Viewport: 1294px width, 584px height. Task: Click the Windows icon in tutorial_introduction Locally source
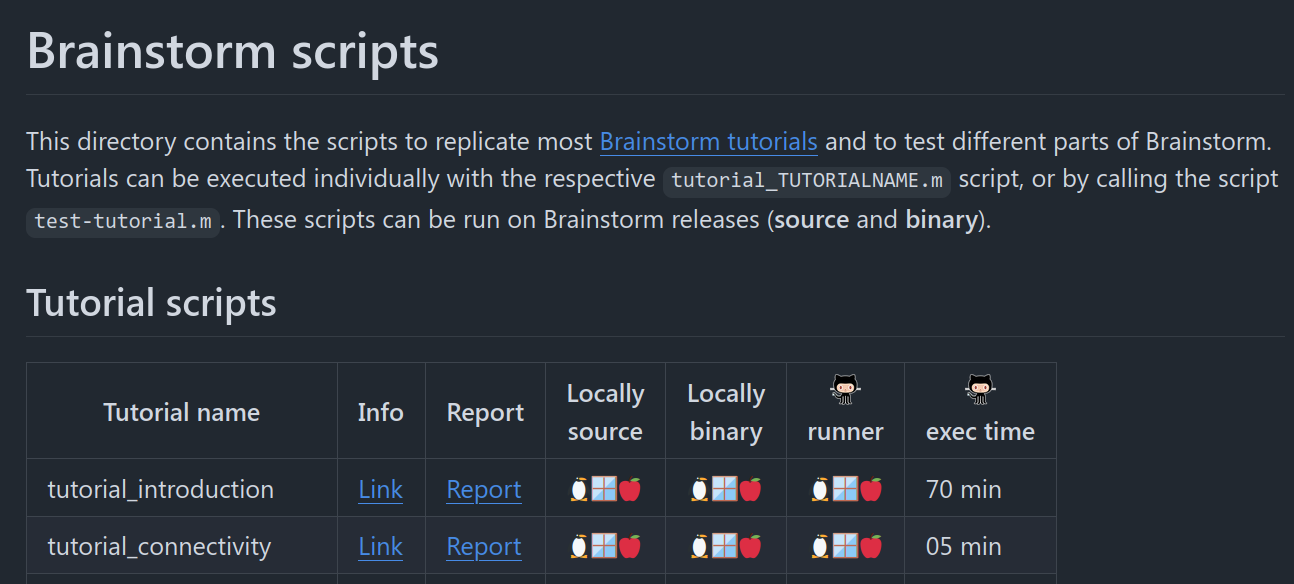tap(604, 490)
